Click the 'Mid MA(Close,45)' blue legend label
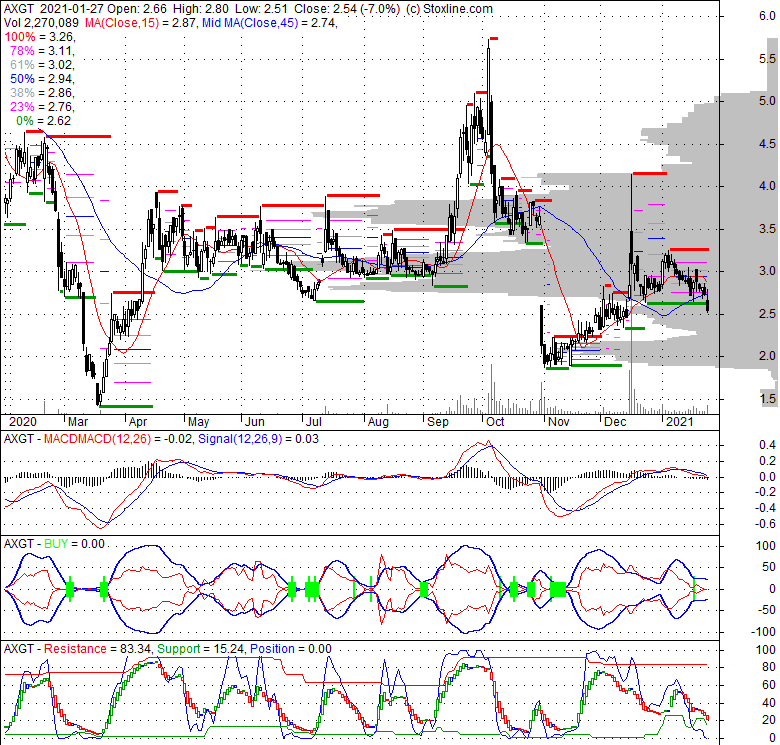 point(250,23)
